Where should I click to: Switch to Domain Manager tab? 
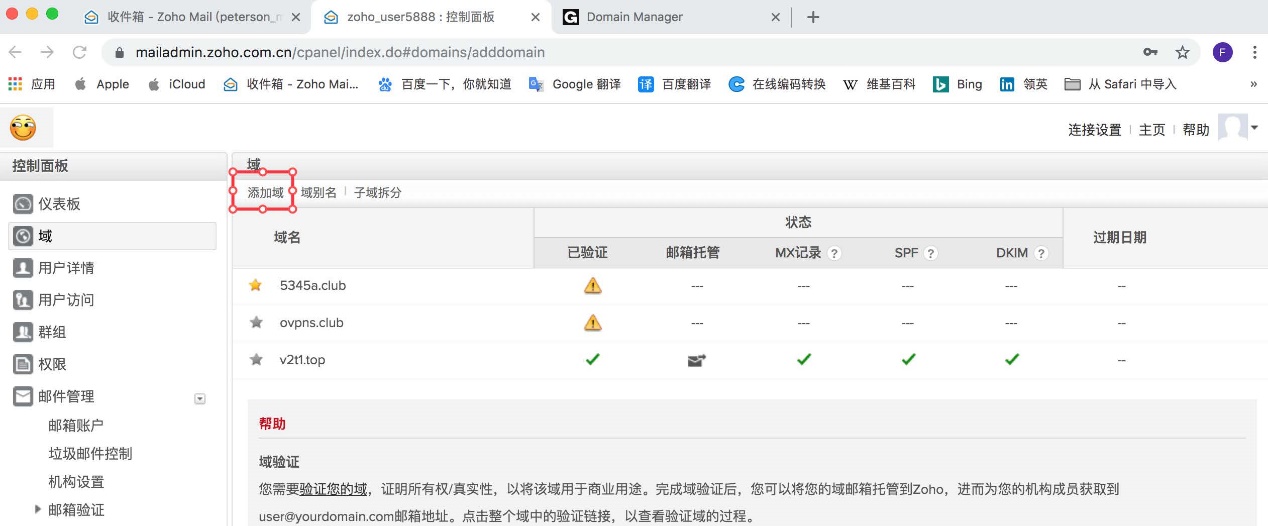pyautogui.click(x=670, y=17)
